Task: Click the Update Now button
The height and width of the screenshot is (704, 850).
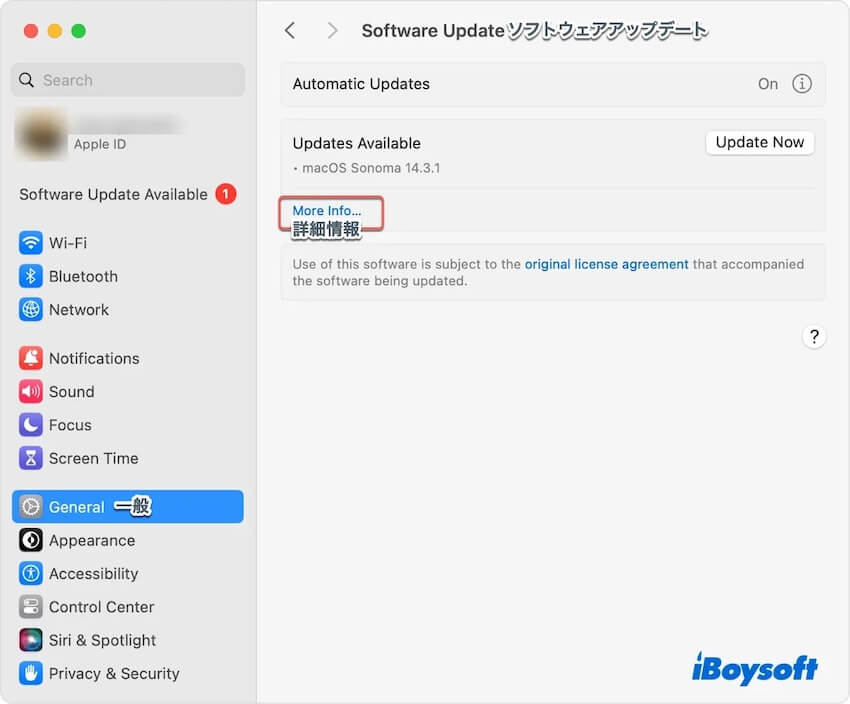Action: click(759, 142)
